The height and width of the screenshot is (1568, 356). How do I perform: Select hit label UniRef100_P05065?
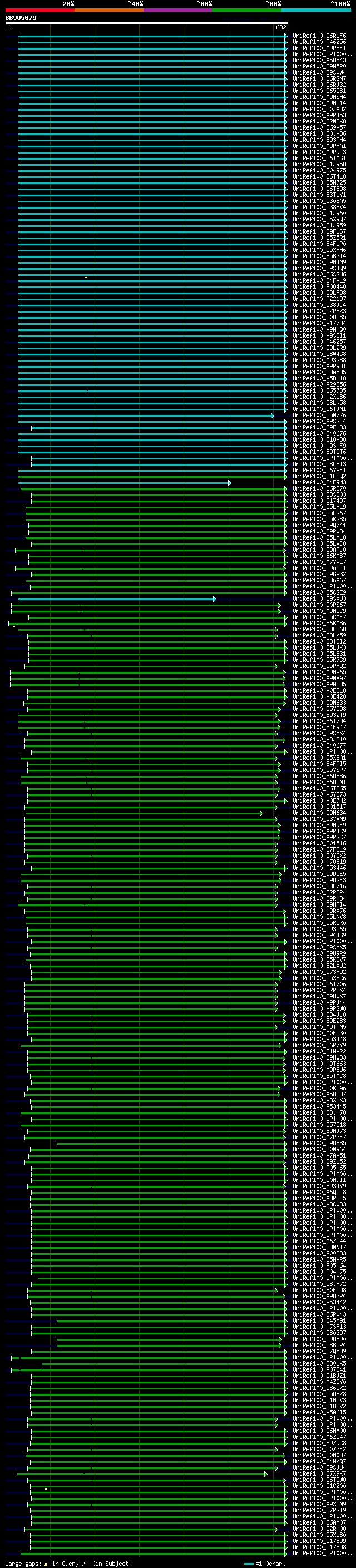(x=319, y=1168)
